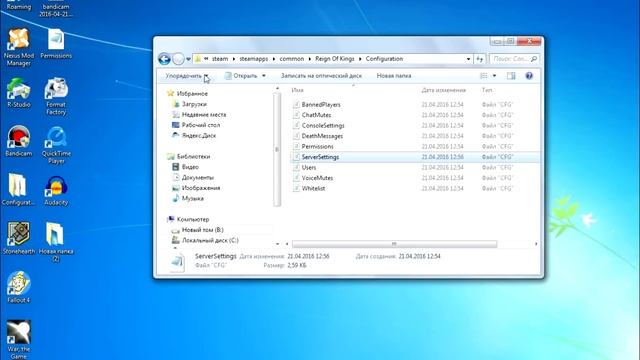Select the Новая папка (2) desktop folder

pos(56,242)
